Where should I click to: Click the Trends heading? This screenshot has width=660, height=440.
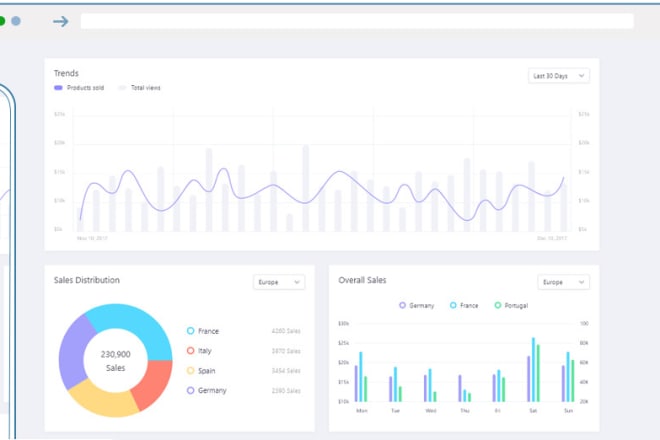(x=66, y=73)
